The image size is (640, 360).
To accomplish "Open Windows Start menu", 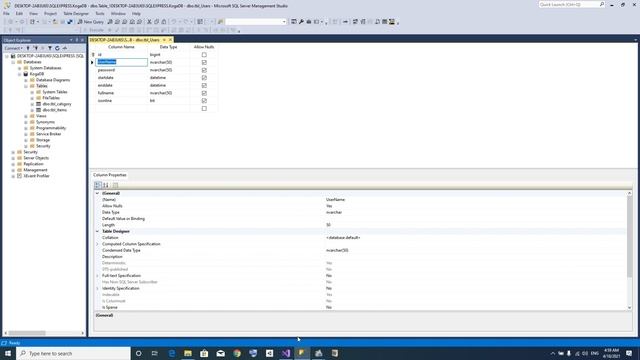I will point(8,353).
